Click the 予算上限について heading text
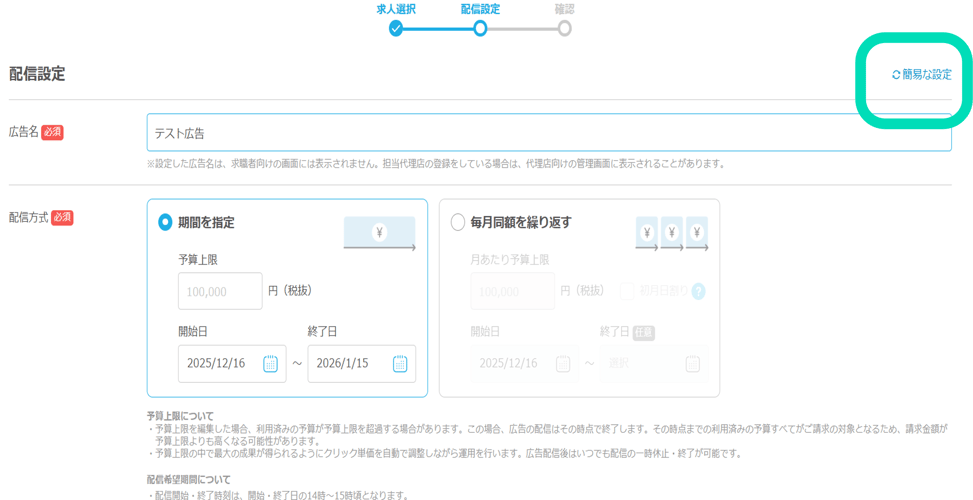973x500 pixels. [180, 416]
